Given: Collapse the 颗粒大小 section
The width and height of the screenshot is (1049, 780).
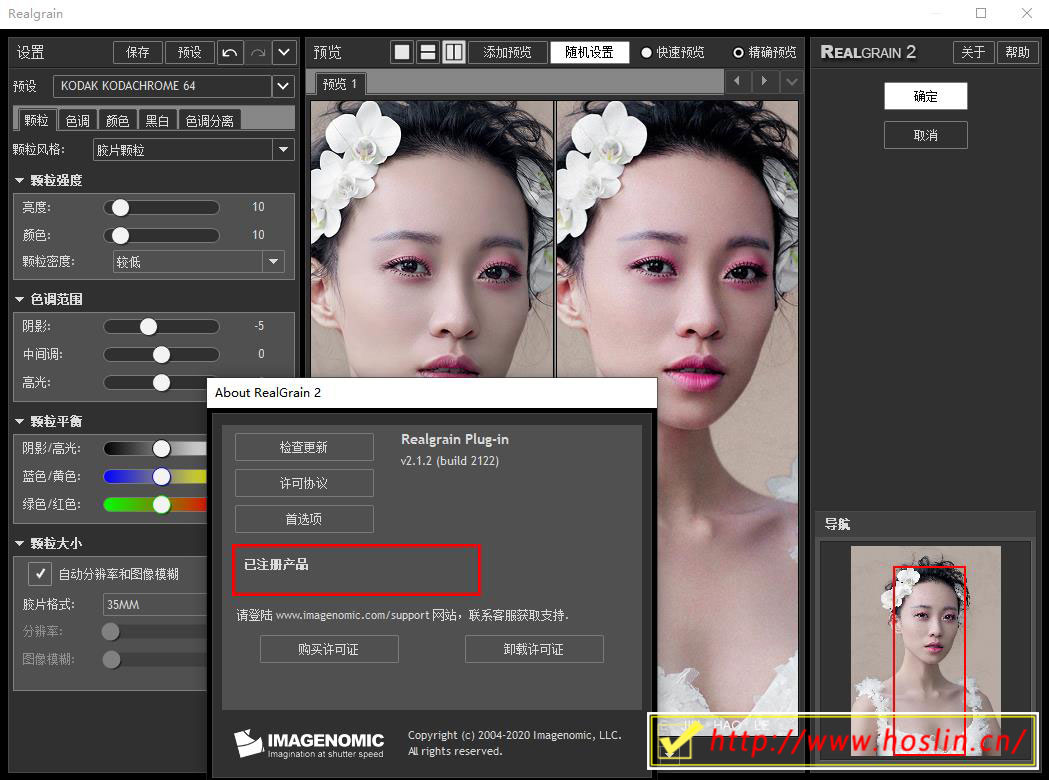Looking at the screenshot, I should point(19,543).
